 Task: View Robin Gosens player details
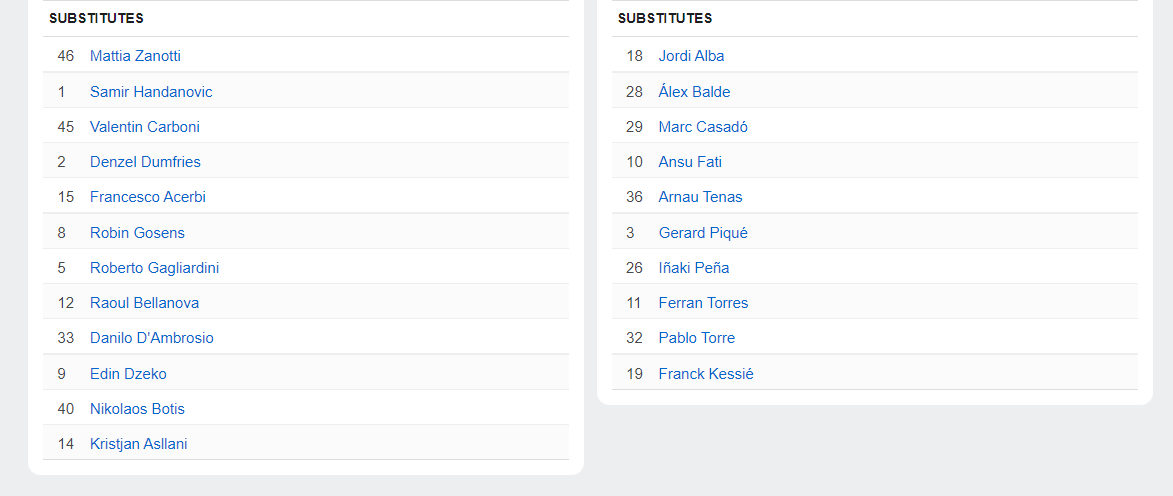pyautogui.click(x=137, y=233)
